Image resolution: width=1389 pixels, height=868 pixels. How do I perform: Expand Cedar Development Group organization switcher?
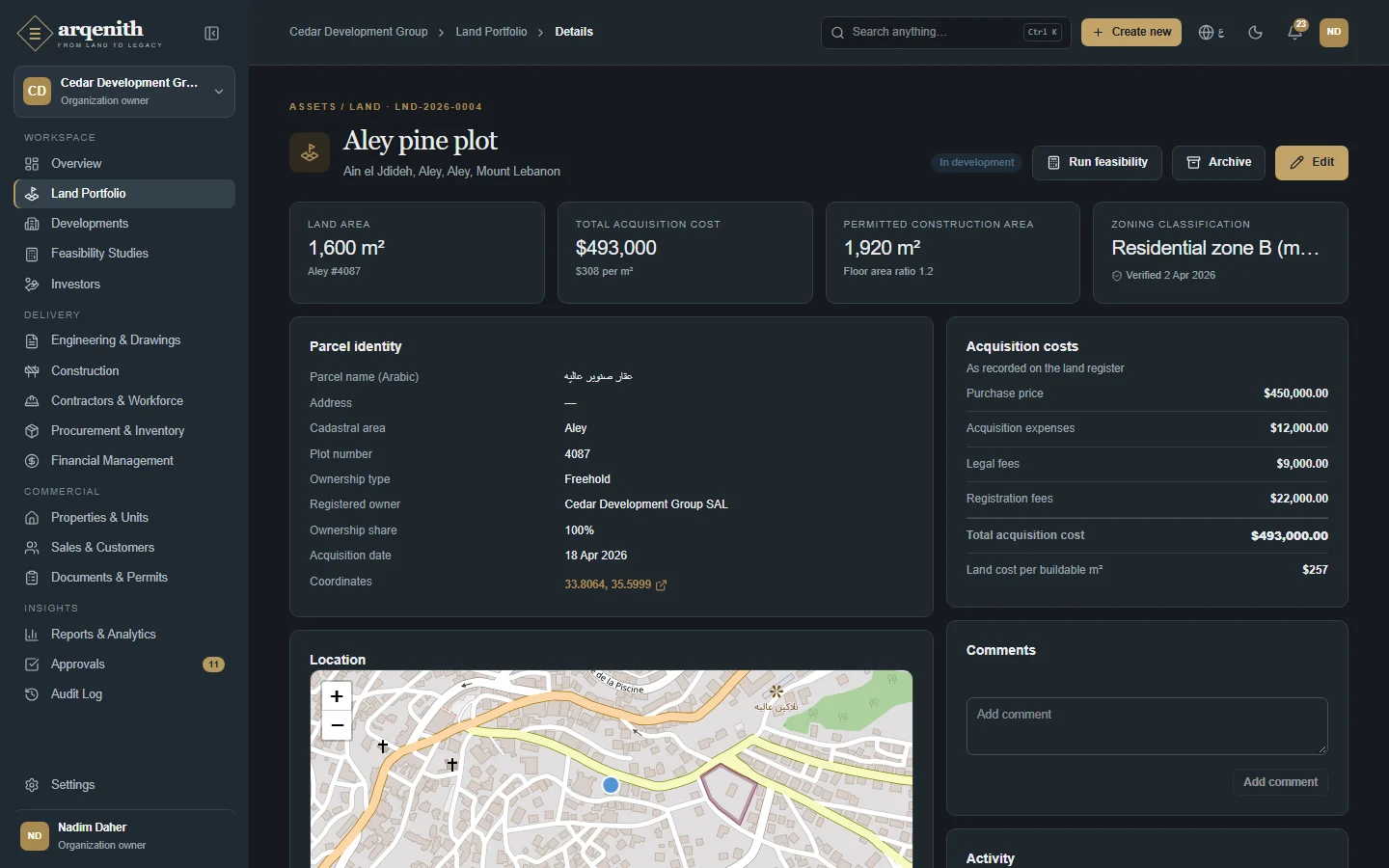click(x=124, y=92)
